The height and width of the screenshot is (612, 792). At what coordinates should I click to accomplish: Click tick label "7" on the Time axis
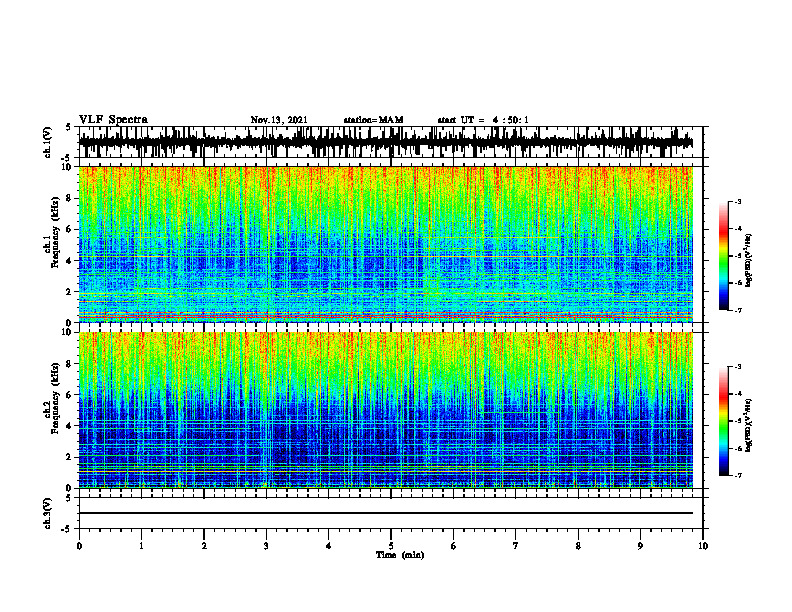pyautogui.click(x=516, y=546)
